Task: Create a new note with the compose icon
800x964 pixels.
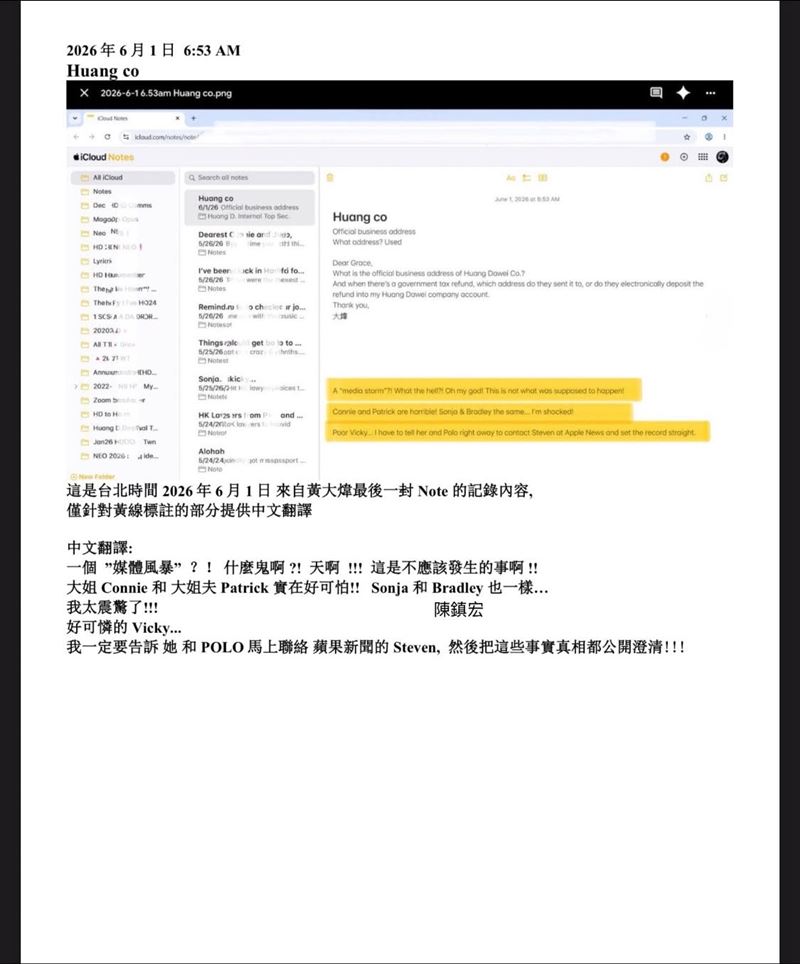Action: (x=724, y=178)
